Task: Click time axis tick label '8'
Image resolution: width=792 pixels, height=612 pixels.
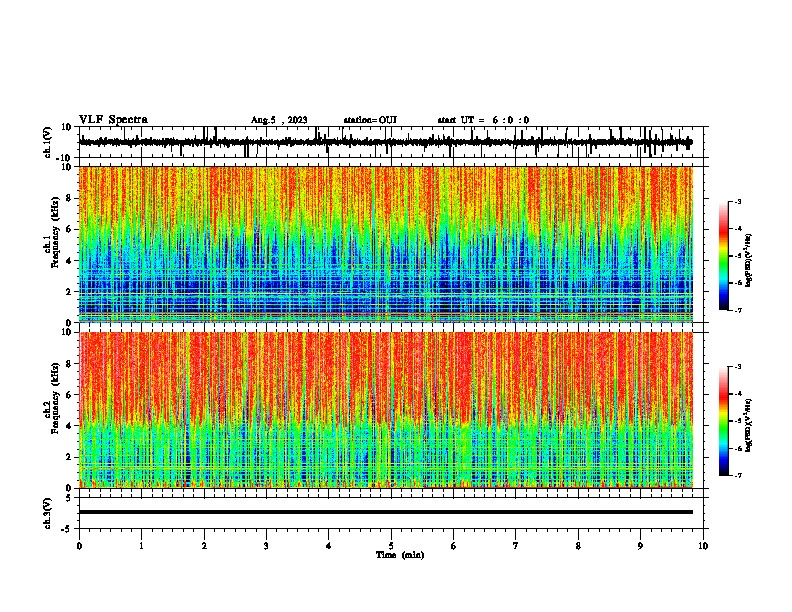Action: (x=578, y=546)
